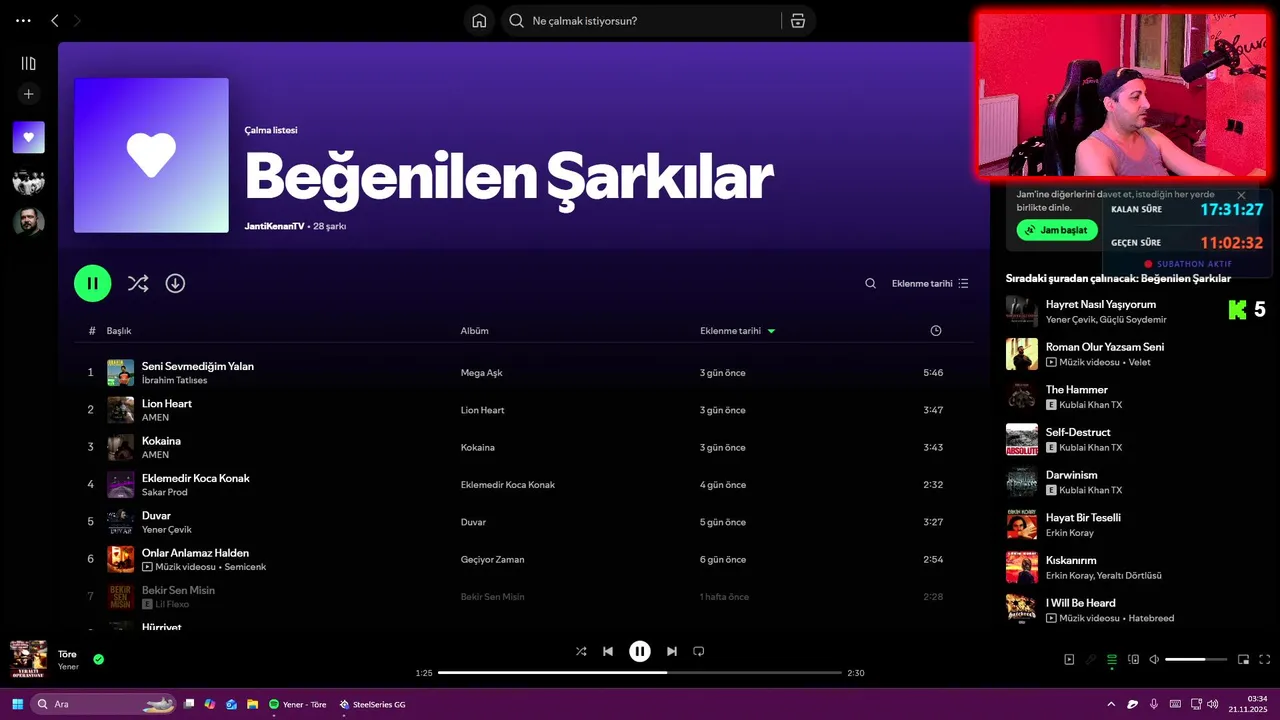Screen dimensions: 1280x720
Task: Mute Spotify volume speaker icon
Action: 1154,659
